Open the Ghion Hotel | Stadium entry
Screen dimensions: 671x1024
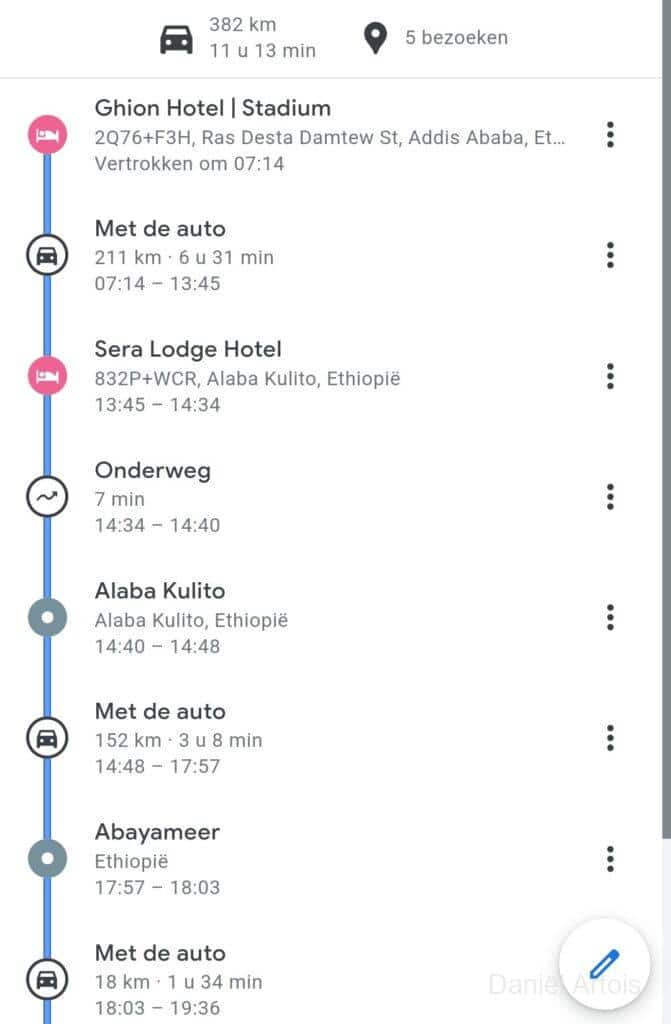pos(212,108)
